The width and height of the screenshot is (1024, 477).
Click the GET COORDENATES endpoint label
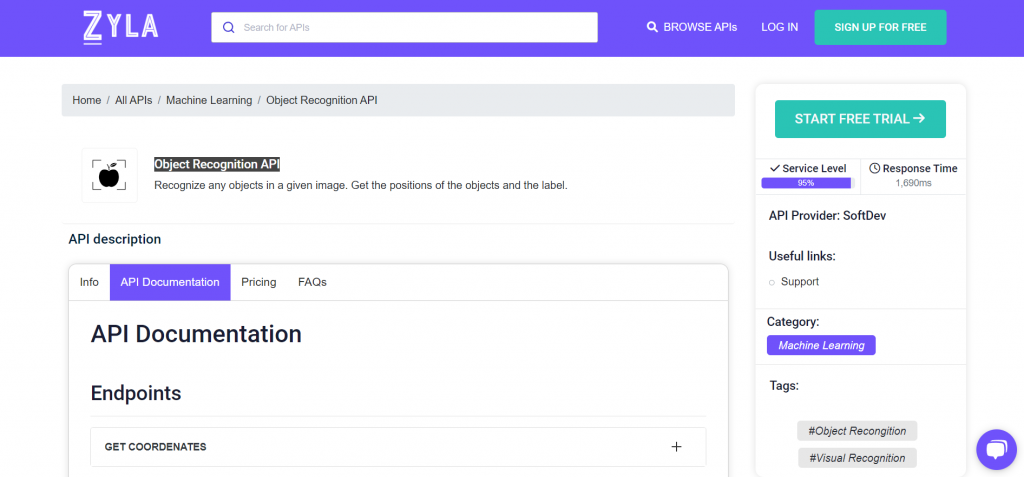click(155, 447)
